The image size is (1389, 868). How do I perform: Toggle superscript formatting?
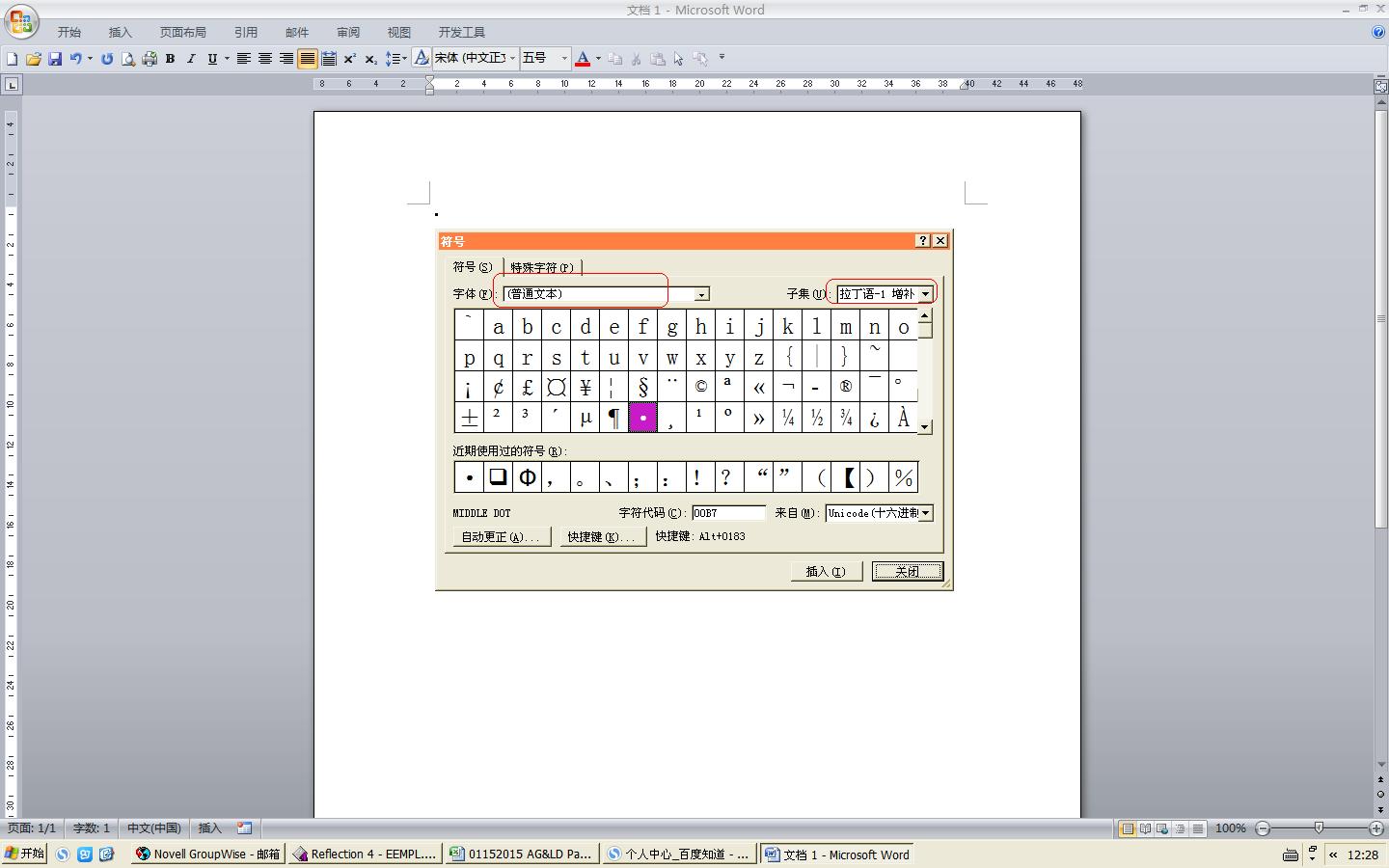coord(350,59)
